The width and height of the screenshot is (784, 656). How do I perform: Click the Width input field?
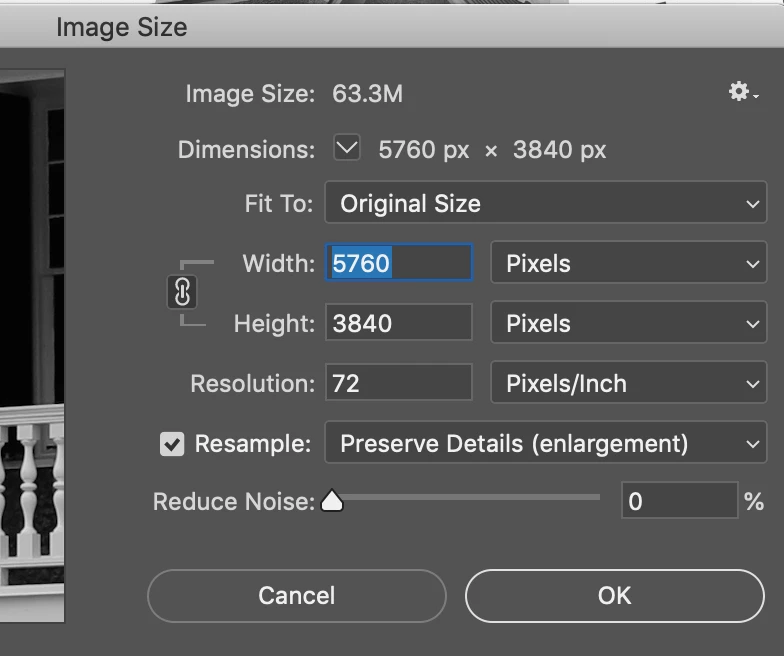click(x=398, y=264)
